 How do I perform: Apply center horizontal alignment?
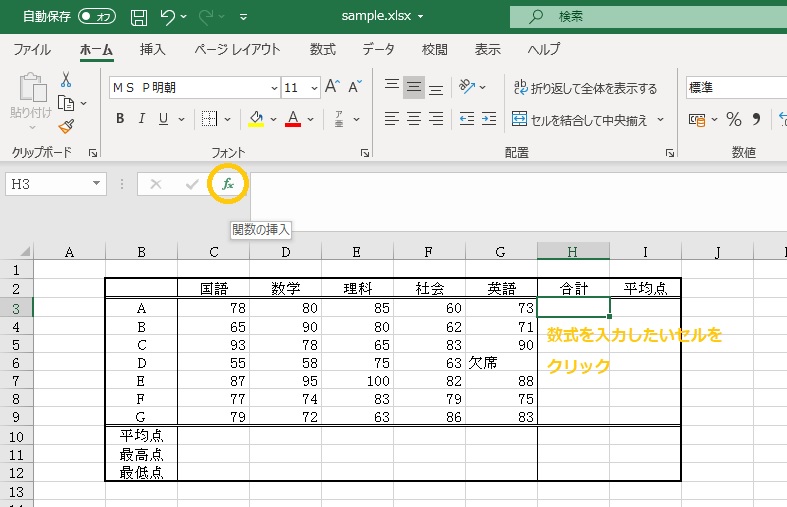pos(413,119)
